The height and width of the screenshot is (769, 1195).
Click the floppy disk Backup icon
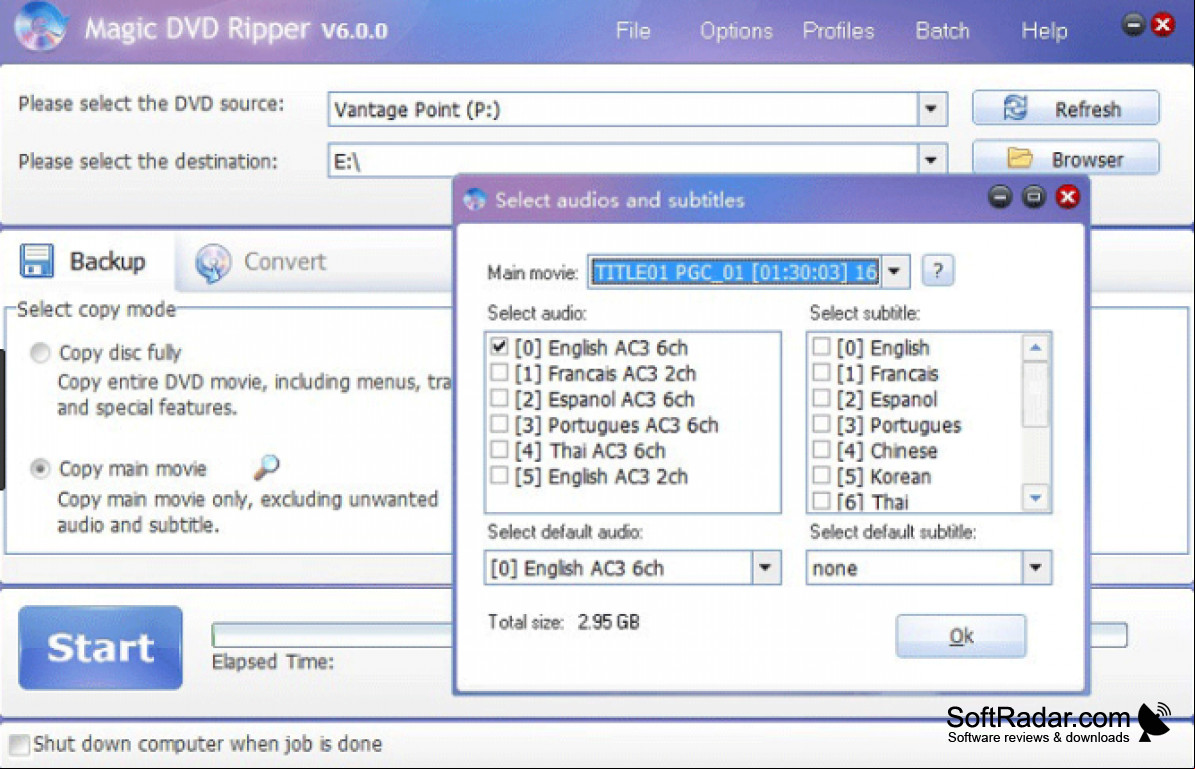[37, 261]
